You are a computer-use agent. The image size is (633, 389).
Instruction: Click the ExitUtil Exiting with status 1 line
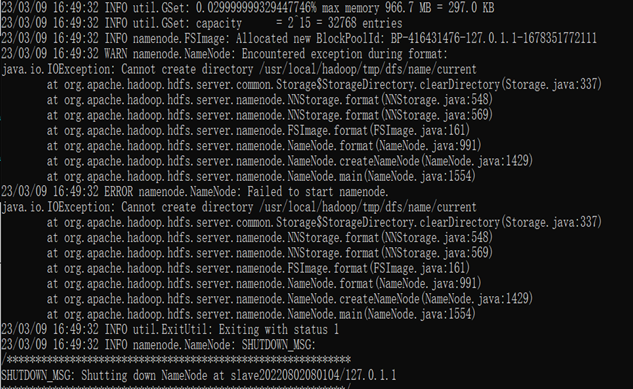[x=170, y=329]
